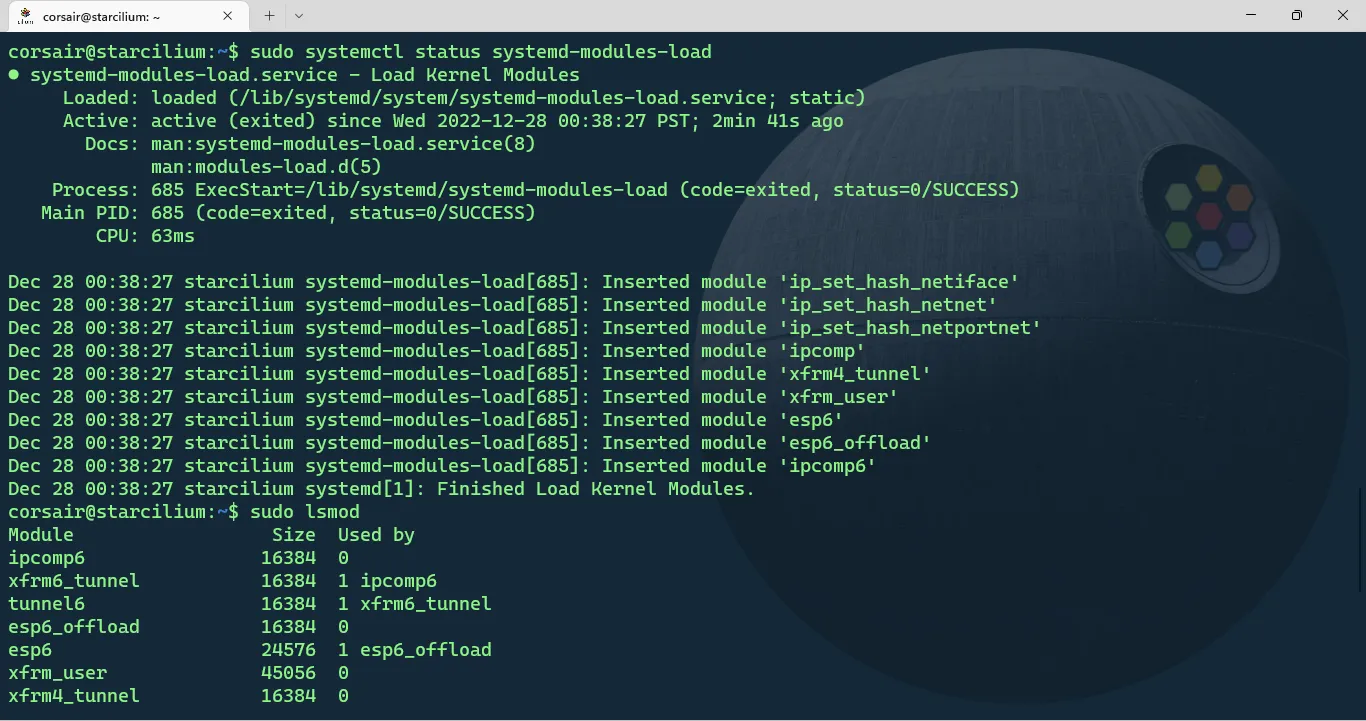The width and height of the screenshot is (1366, 721).
Task: Click the man:modules-load.d(5) docs reference
Action: pos(266,167)
